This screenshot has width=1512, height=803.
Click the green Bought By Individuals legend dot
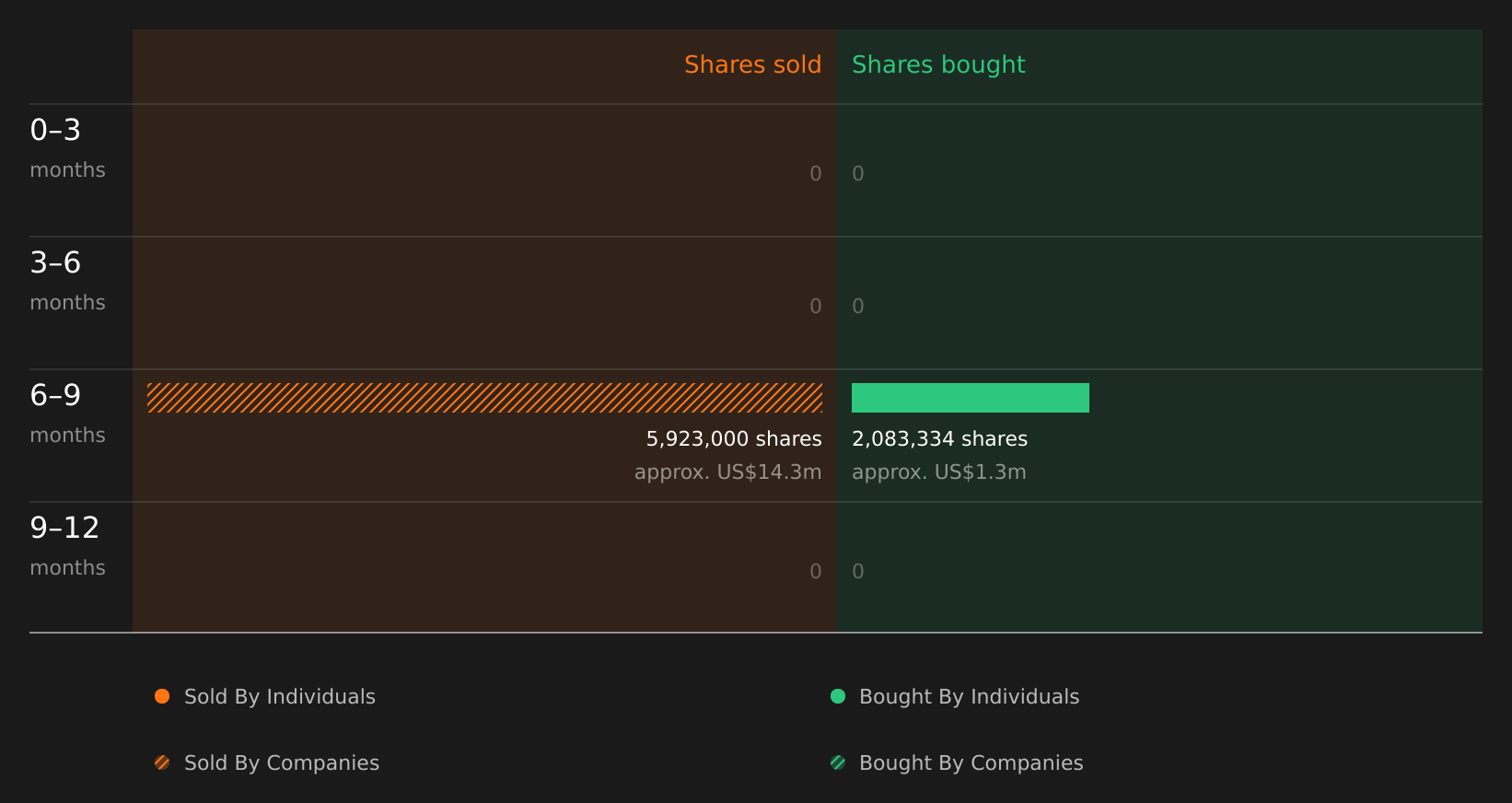tap(838, 696)
